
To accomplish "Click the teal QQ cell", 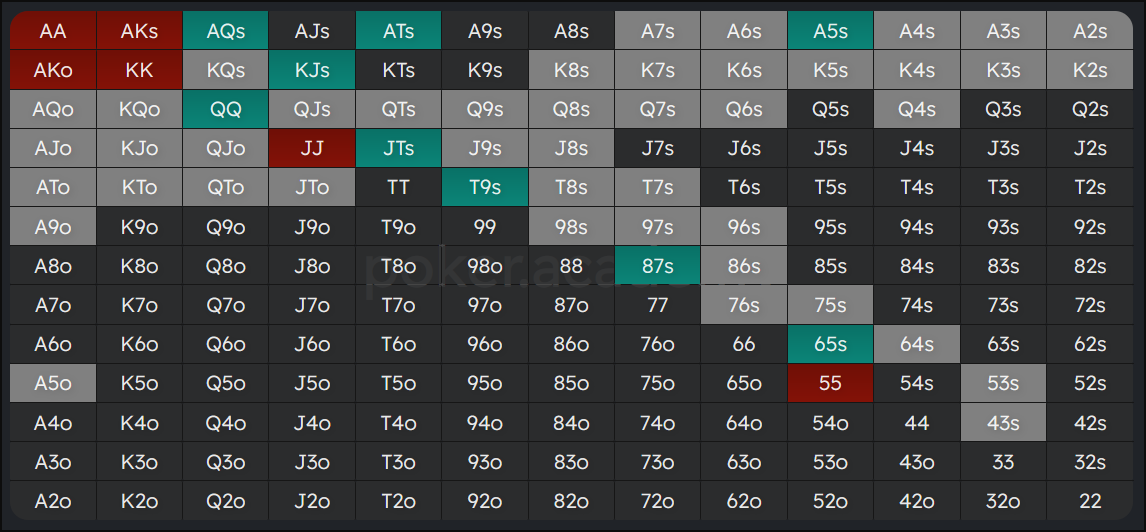I will [226, 109].
